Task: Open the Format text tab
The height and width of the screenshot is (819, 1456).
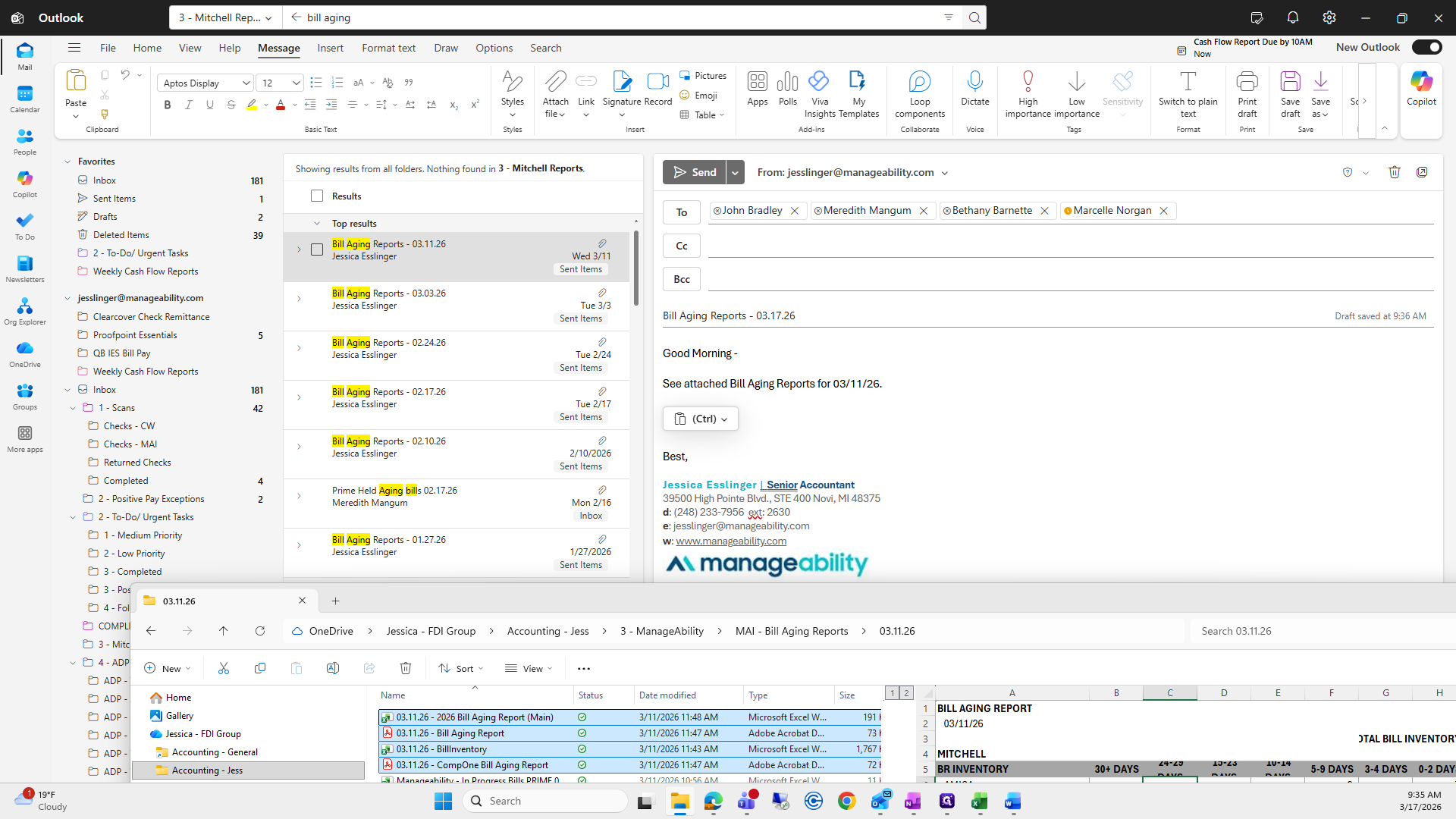Action: tap(388, 48)
